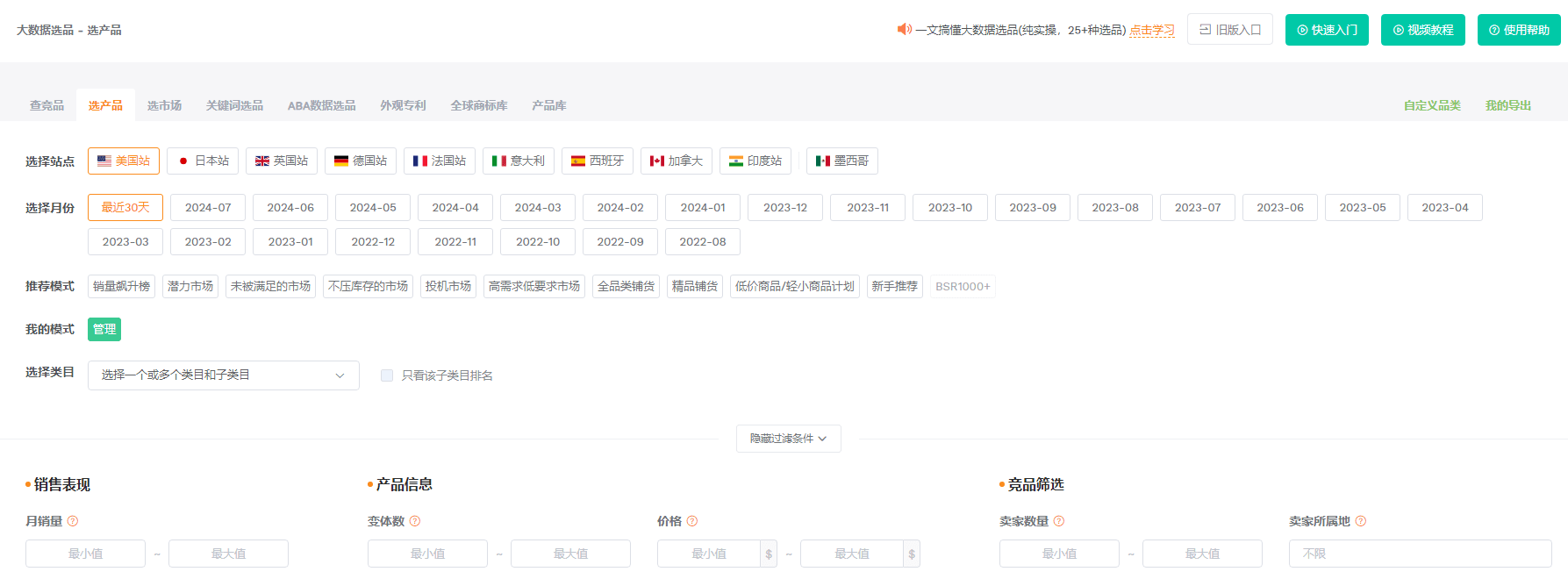Image resolution: width=1568 pixels, height=586 pixels.
Task: Click the 快速入门 button
Action: click(1327, 30)
